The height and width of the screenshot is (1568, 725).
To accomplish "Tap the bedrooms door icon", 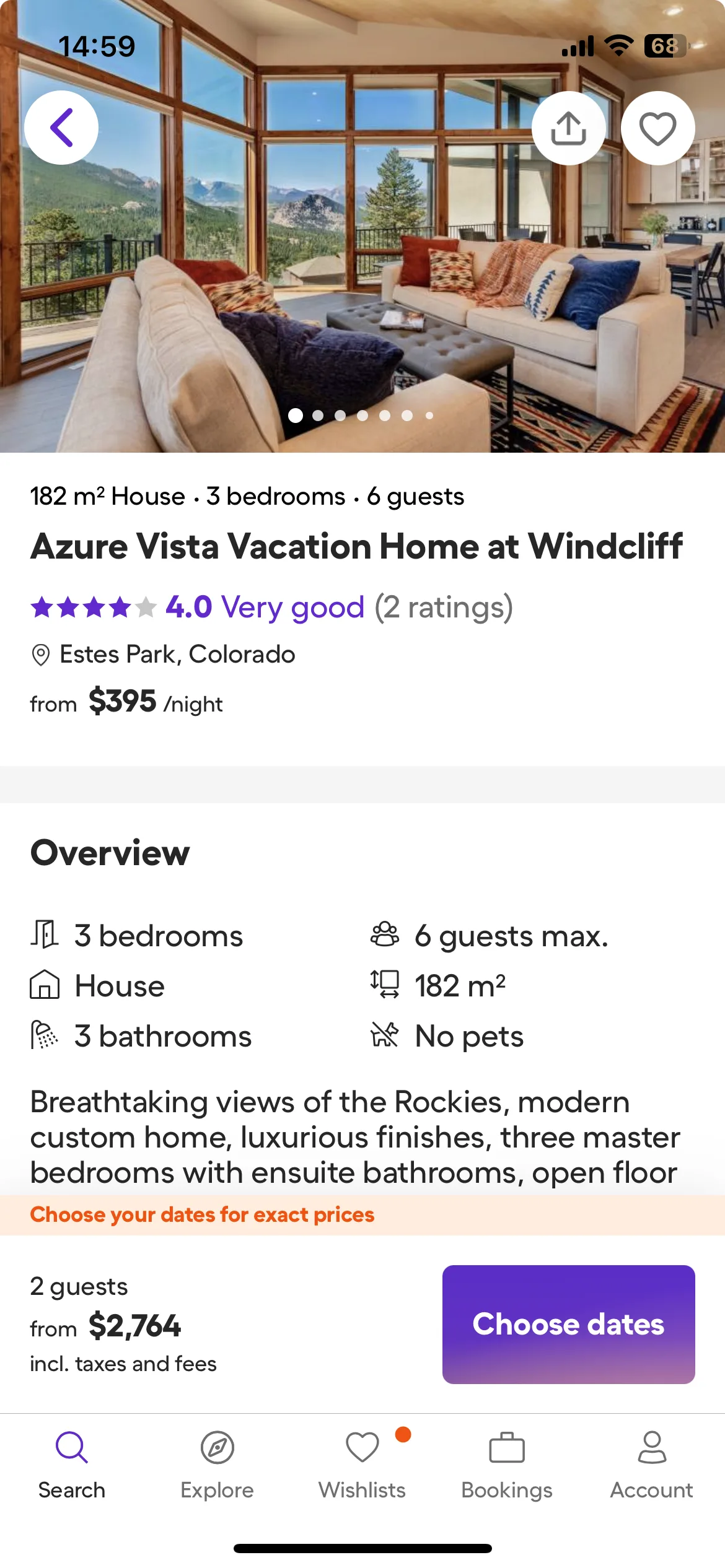I will click(45, 934).
